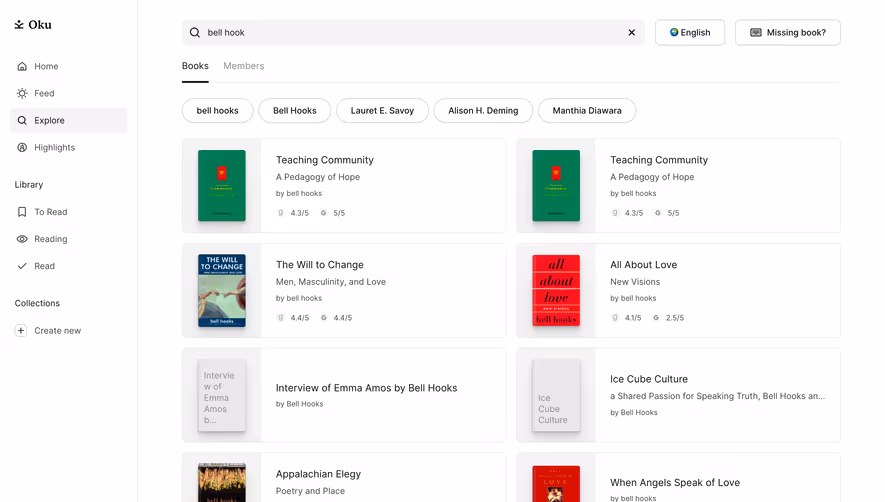885x502 pixels.
Task: Open the Feed section
Action: tap(68, 93)
